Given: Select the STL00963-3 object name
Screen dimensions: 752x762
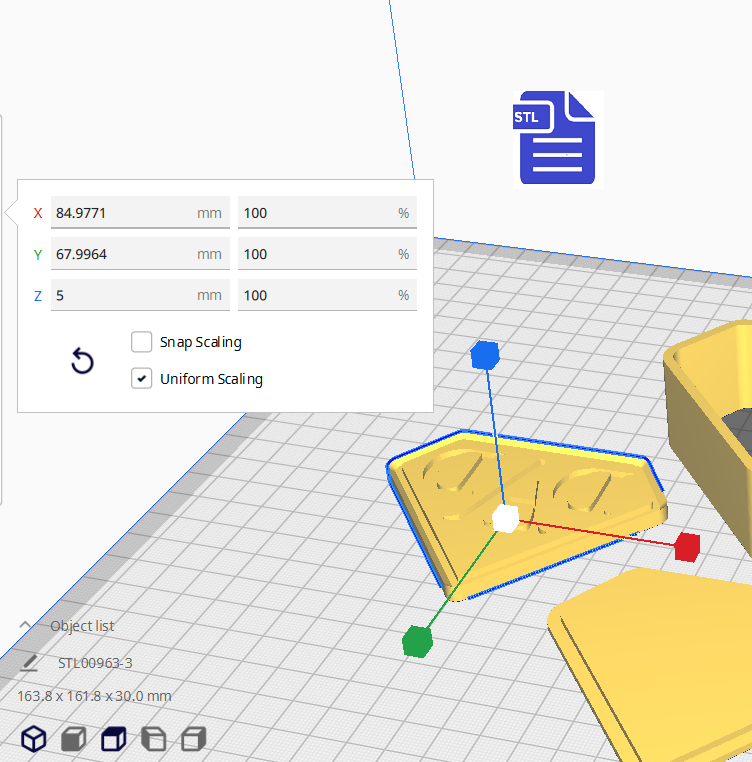Looking at the screenshot, I should coord(95,662).
